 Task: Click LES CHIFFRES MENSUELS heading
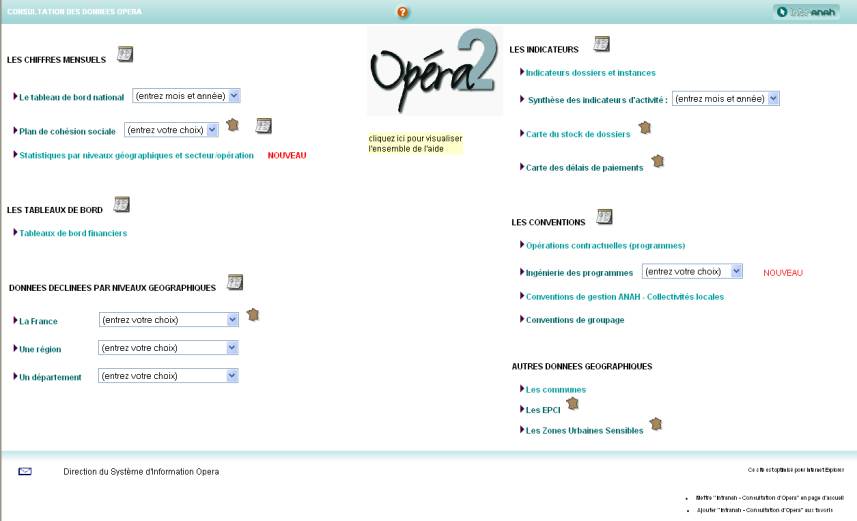point(56,60)
